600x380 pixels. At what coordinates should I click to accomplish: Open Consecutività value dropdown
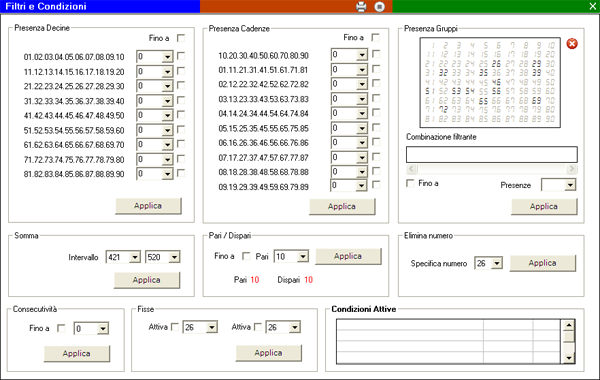click(x=103, y=329)
